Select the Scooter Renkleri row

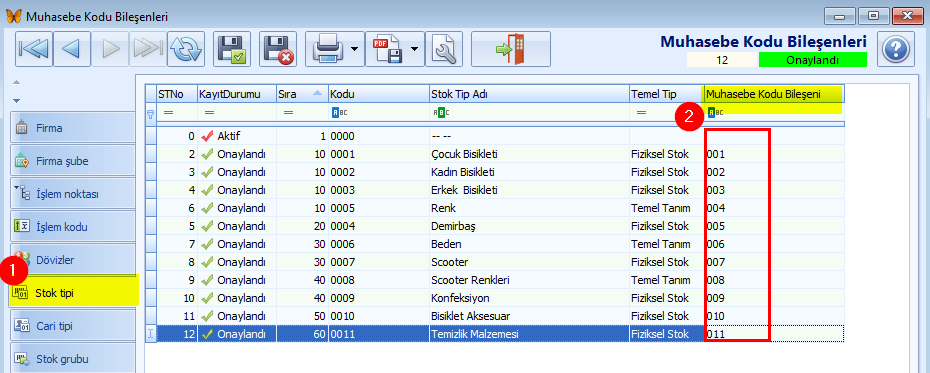click(x=495, y=279)
